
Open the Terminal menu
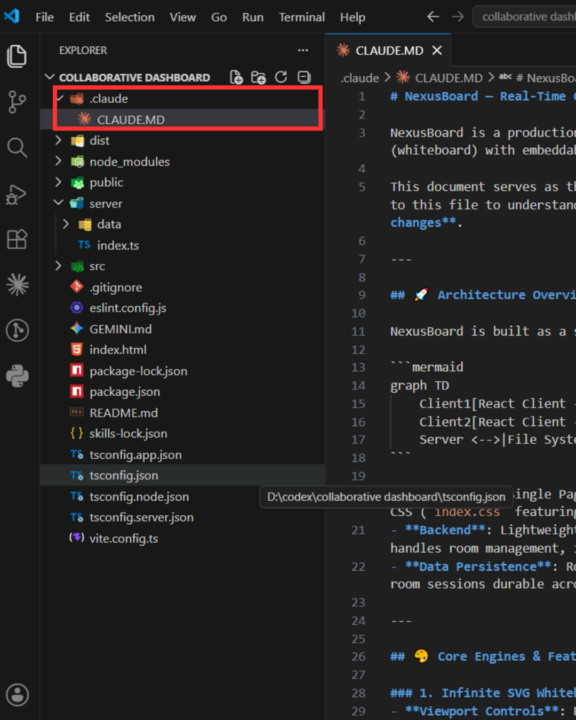pyautogui.click(x=302, y=17)
